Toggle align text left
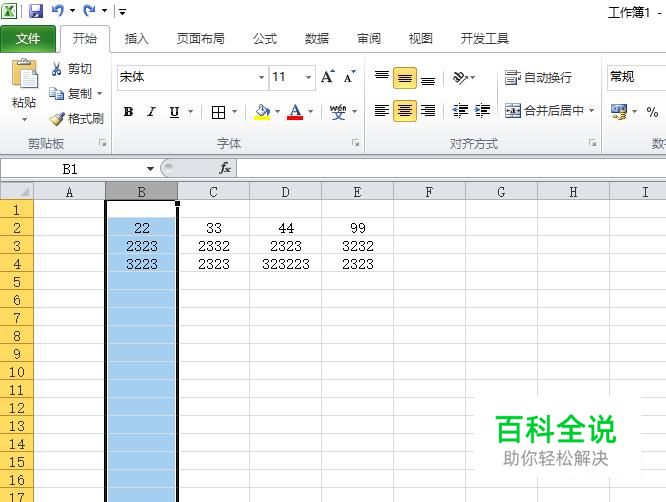This screenshot has width=666, height=502. pyautogui.click(x=382, y=111)
